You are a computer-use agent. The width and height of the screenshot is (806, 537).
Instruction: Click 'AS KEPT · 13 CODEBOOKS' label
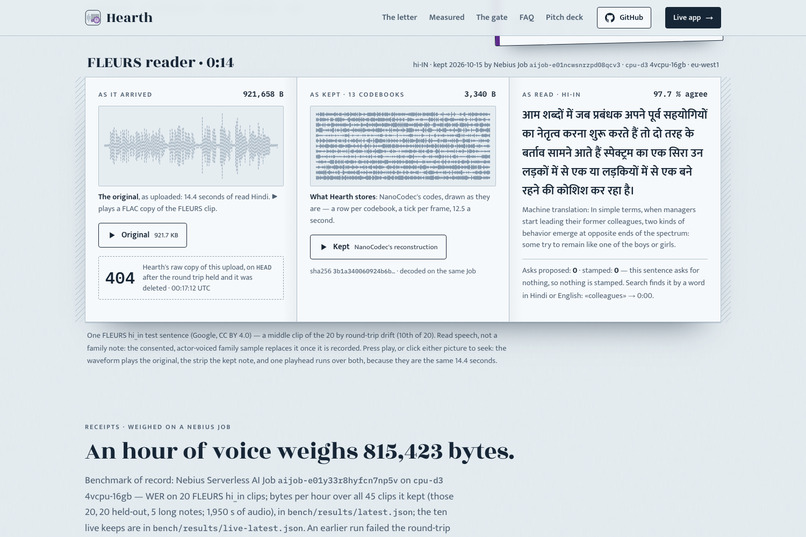point(357,95)
